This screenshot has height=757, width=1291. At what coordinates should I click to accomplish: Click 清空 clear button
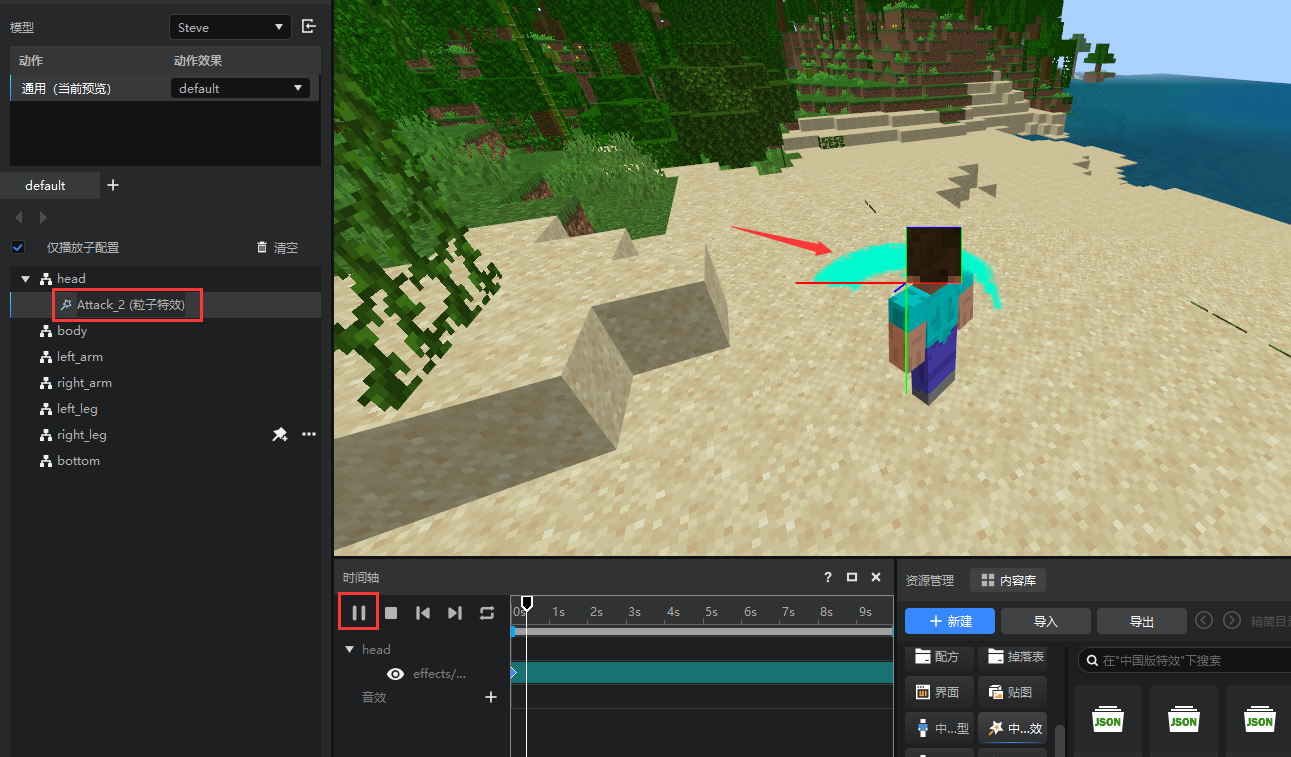(277, 247)
